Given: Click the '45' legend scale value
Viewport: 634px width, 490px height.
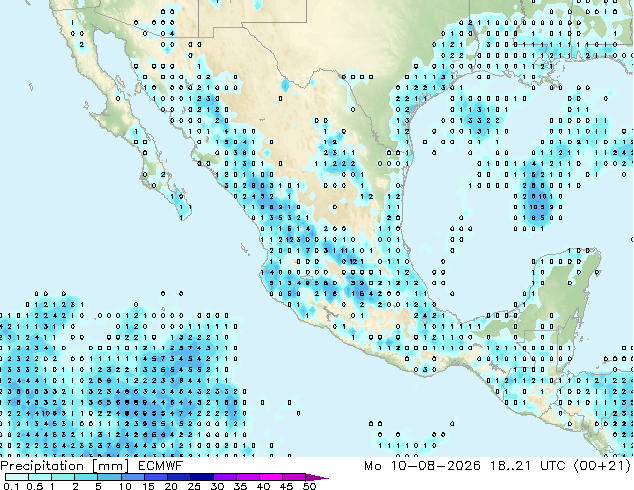Looking at the screenshot, I should click(x=286, y=486).
